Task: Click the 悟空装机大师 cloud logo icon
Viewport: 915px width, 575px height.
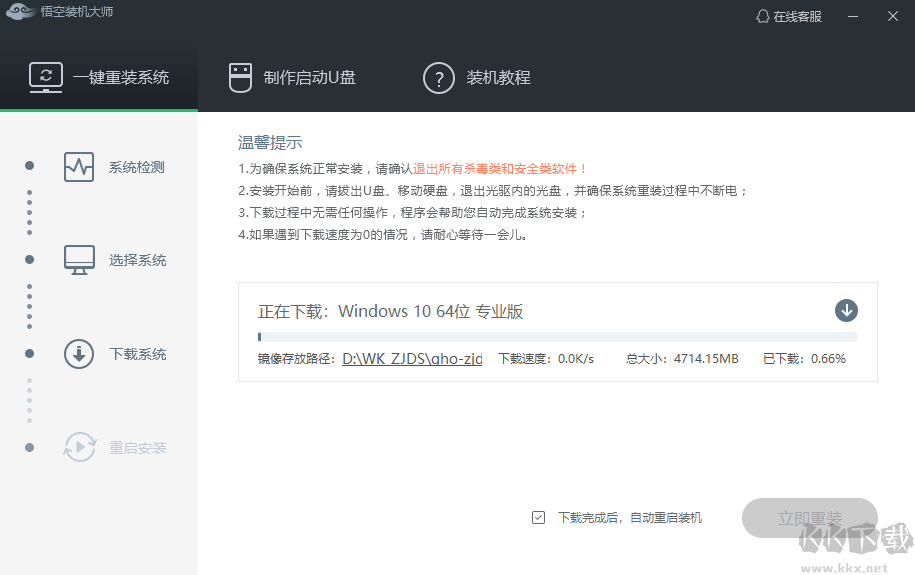Action: point(20,11)
